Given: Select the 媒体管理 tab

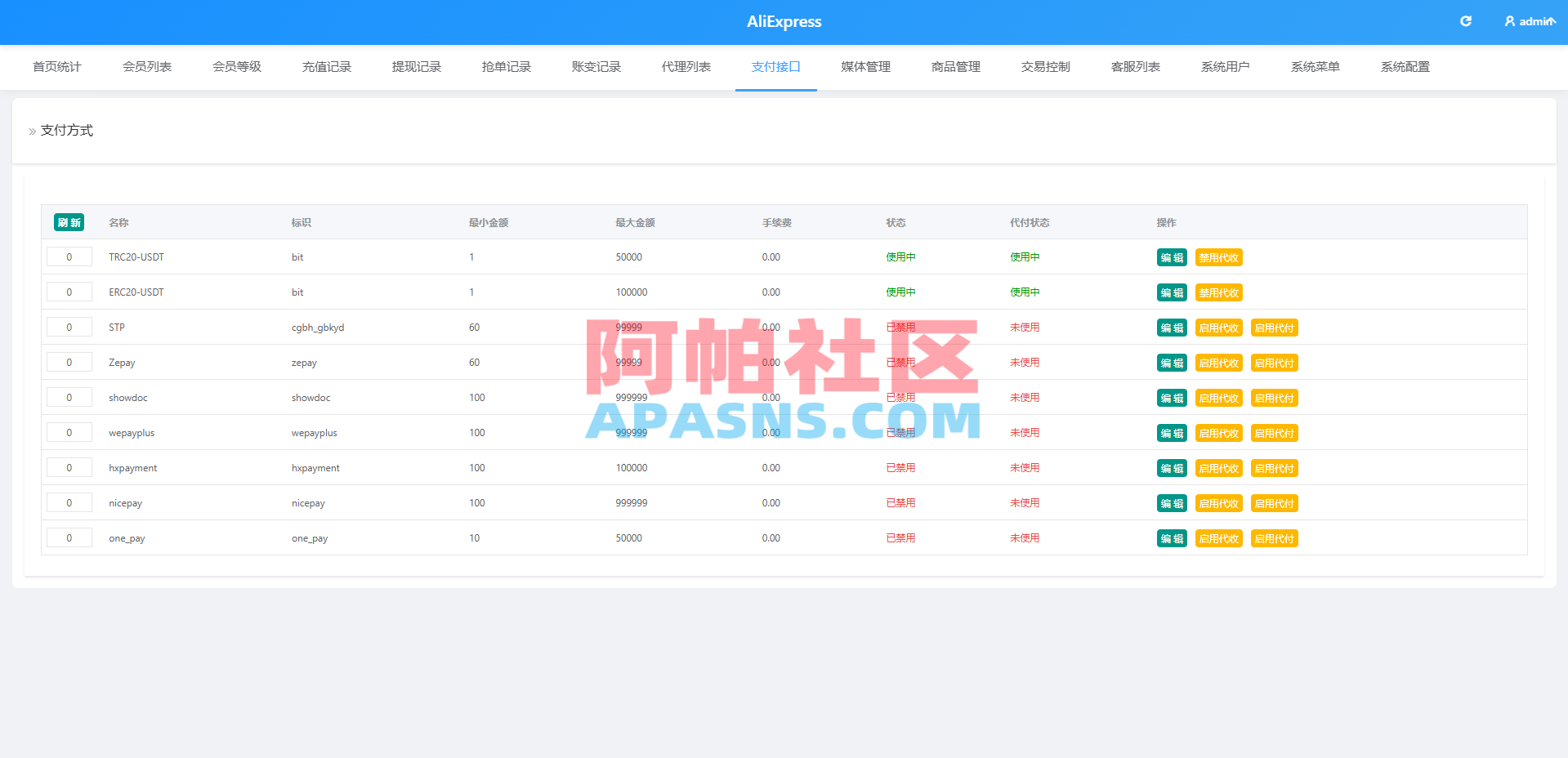Looking at the screenshot, I should coord(866,67).
